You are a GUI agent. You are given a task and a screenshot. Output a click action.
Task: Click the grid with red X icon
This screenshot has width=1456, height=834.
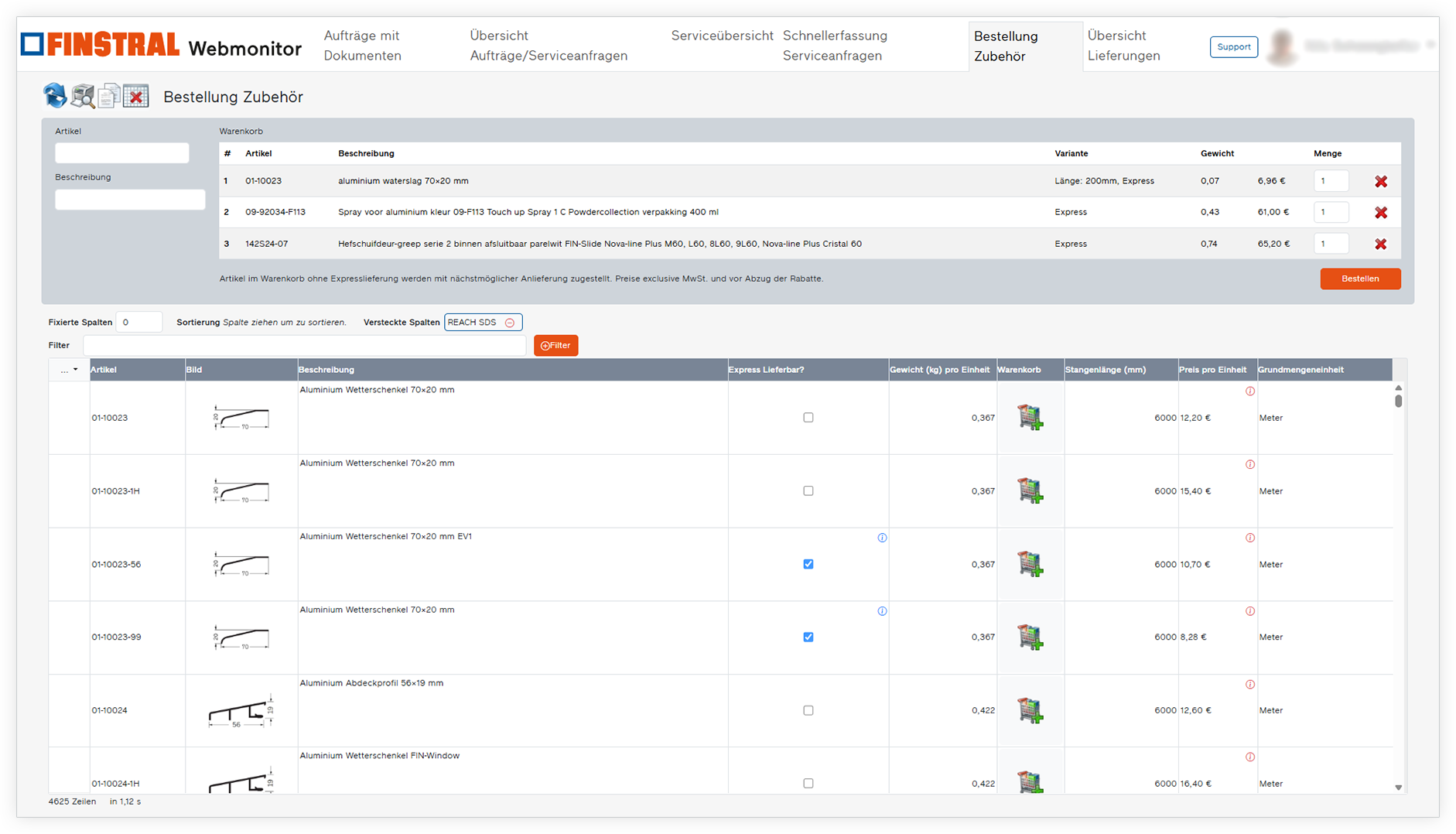(136, 96)
